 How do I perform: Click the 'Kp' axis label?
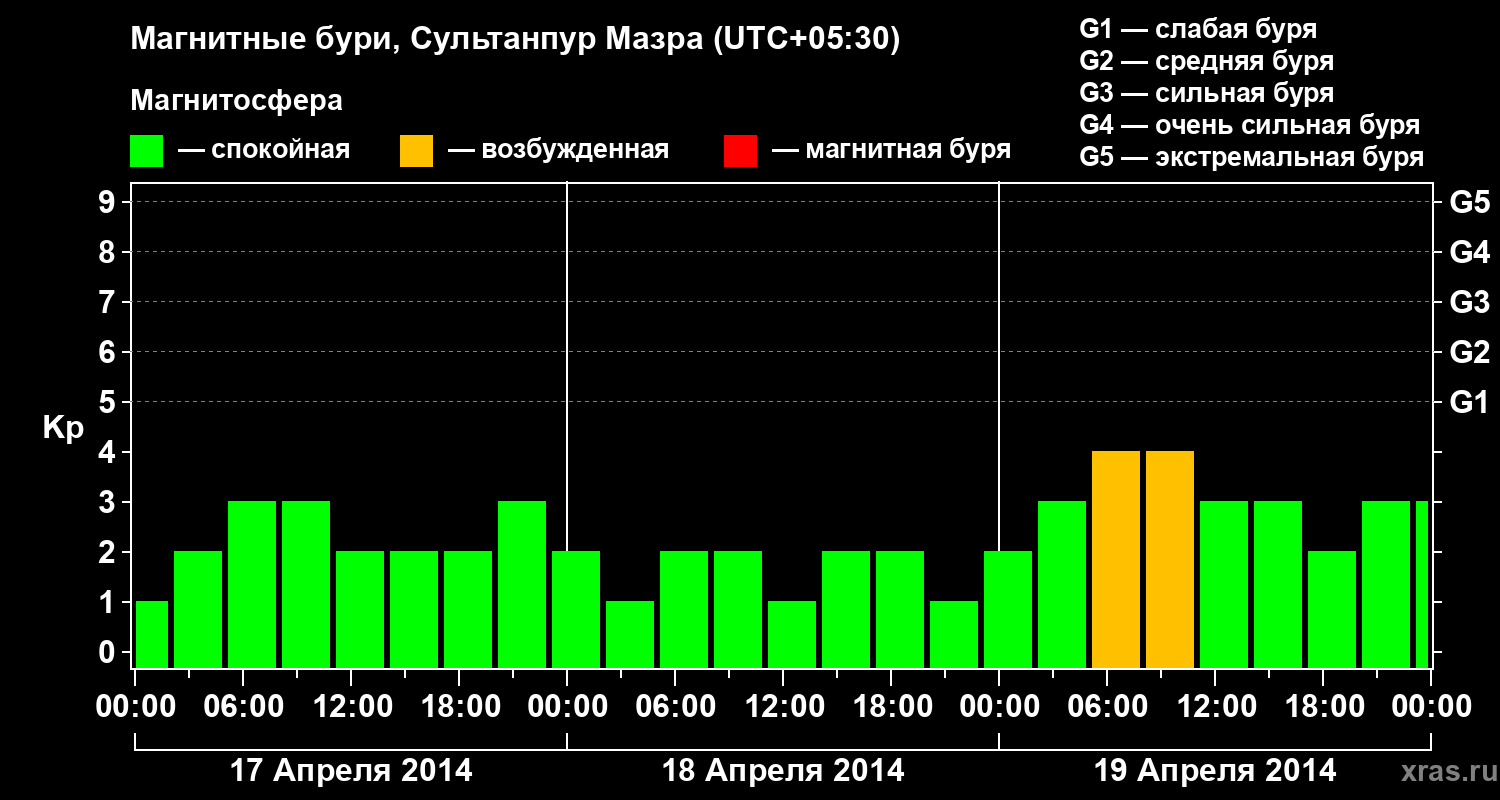(63, 429)
